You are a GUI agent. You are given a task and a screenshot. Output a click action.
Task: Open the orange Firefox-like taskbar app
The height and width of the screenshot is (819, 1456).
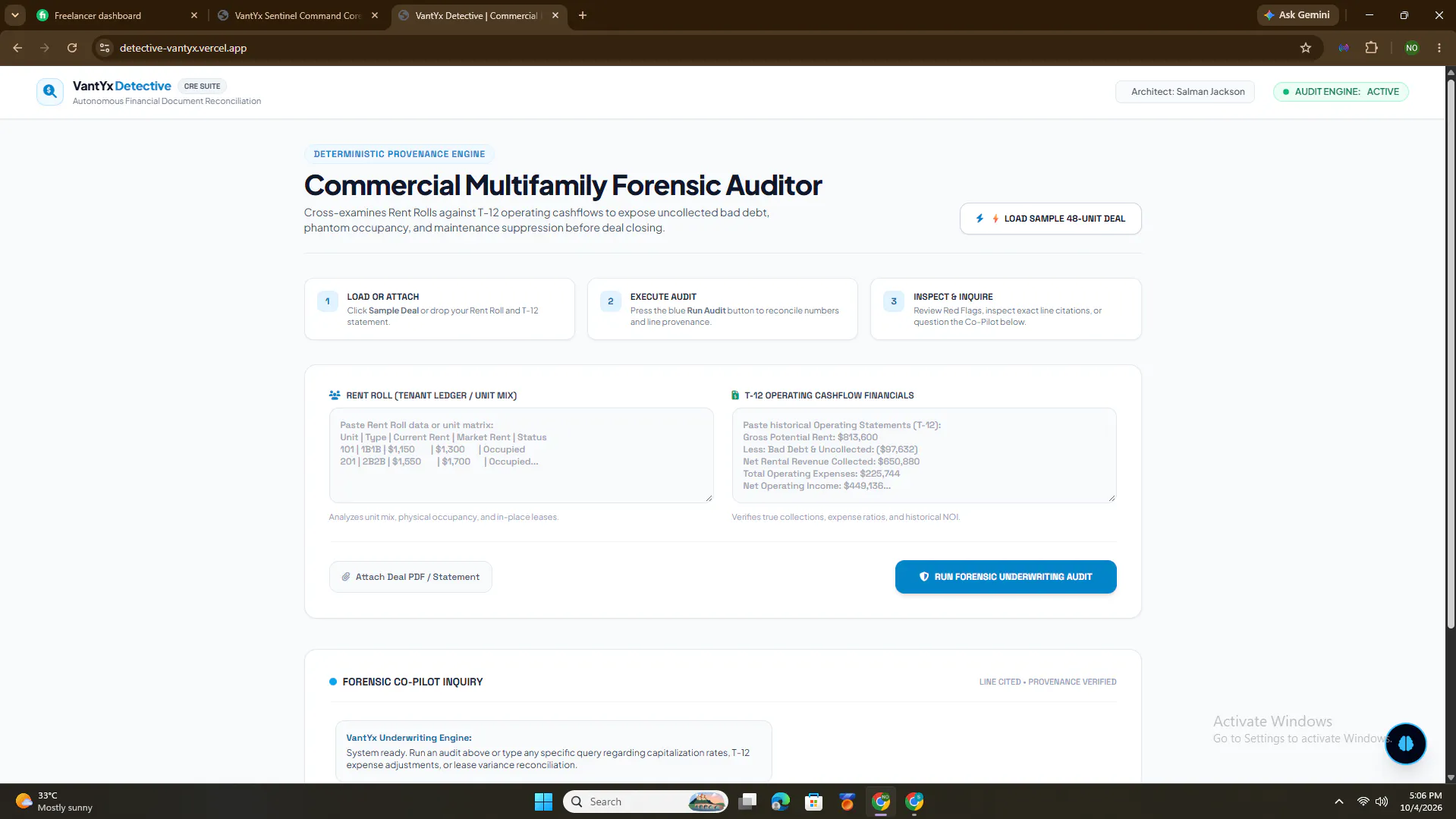[x=847, y=802]
